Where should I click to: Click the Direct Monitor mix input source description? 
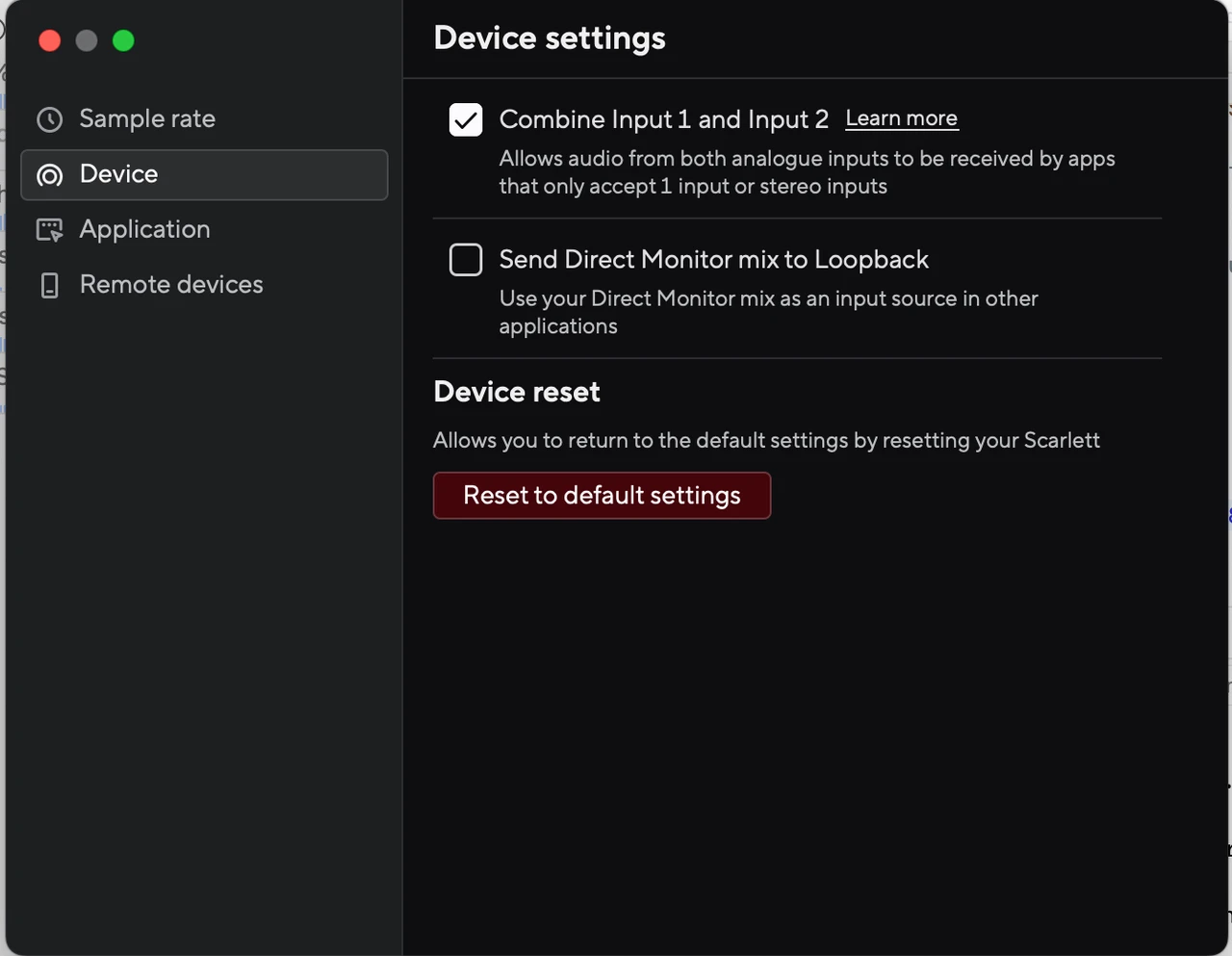(x=768, y=312)
